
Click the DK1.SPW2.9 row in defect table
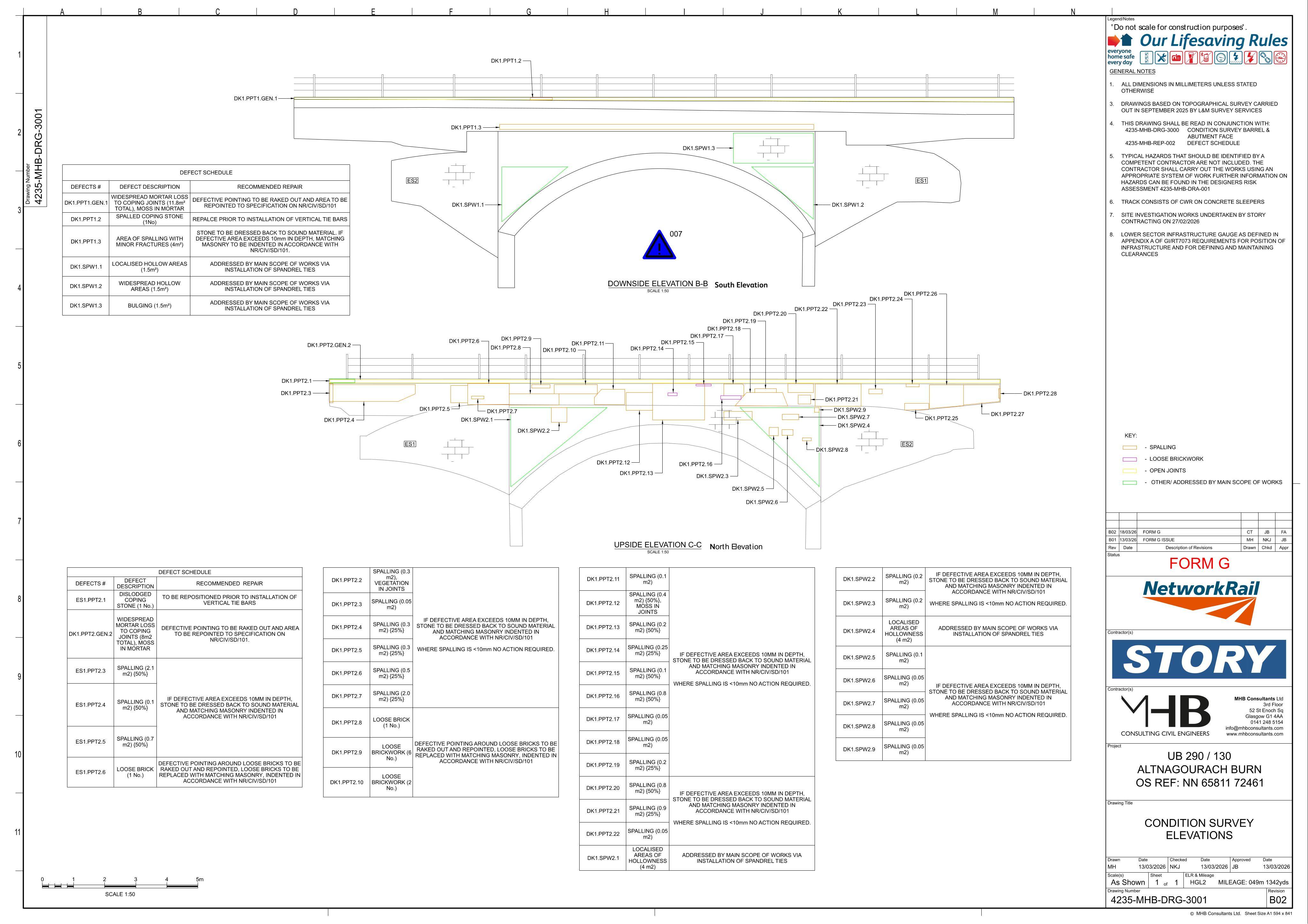[953, 749]
